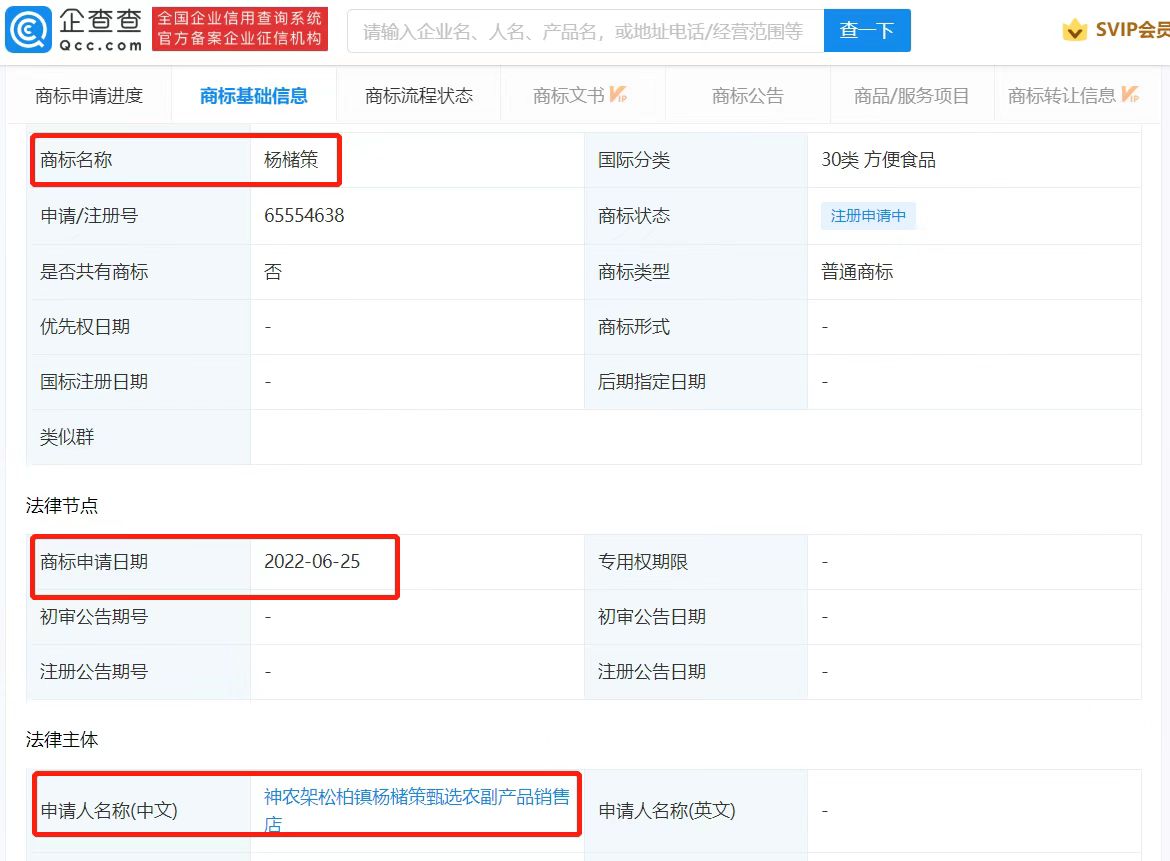
Task: Open the 商标申请进度 tab
Action: point(89,96)
